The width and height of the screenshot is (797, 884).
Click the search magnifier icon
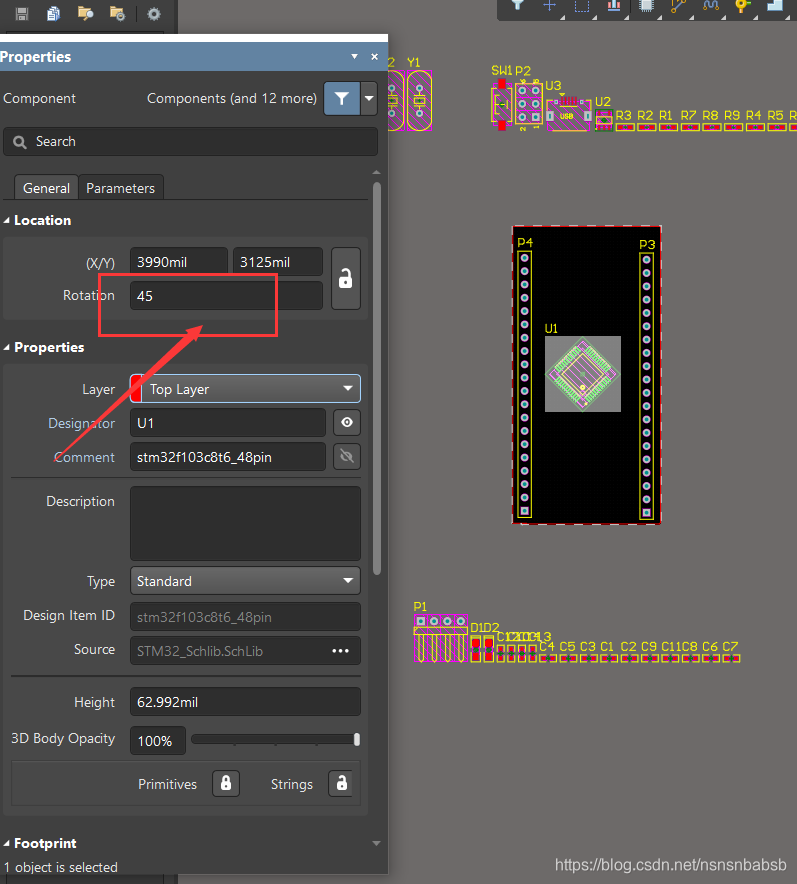tap(20, 142)
